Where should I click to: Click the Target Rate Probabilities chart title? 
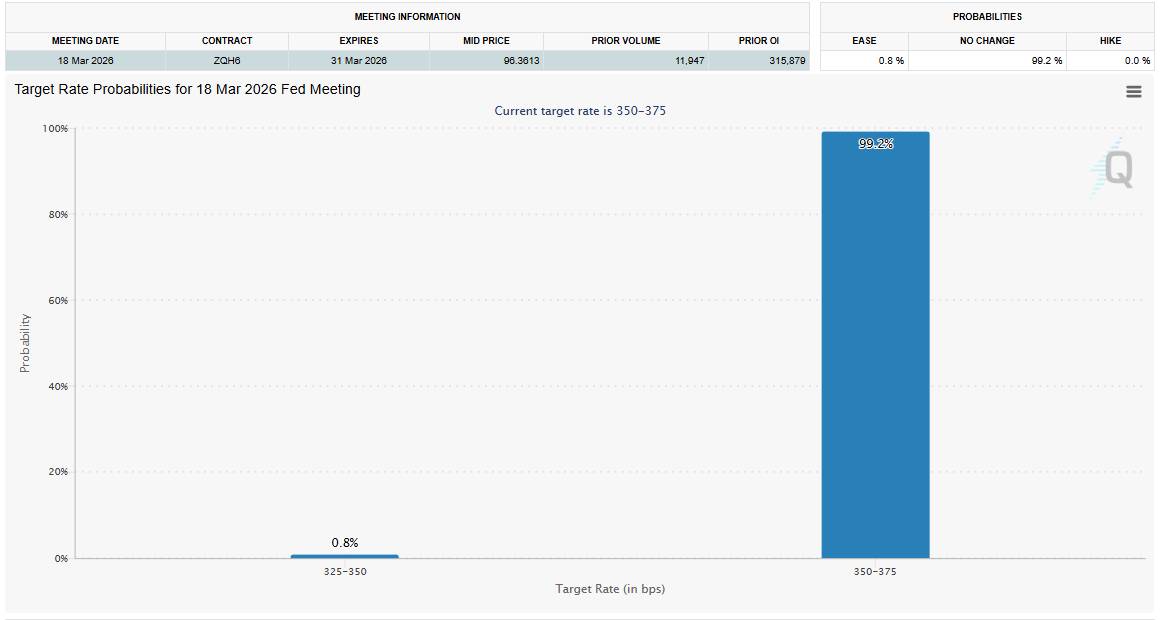tap(187, 89)
